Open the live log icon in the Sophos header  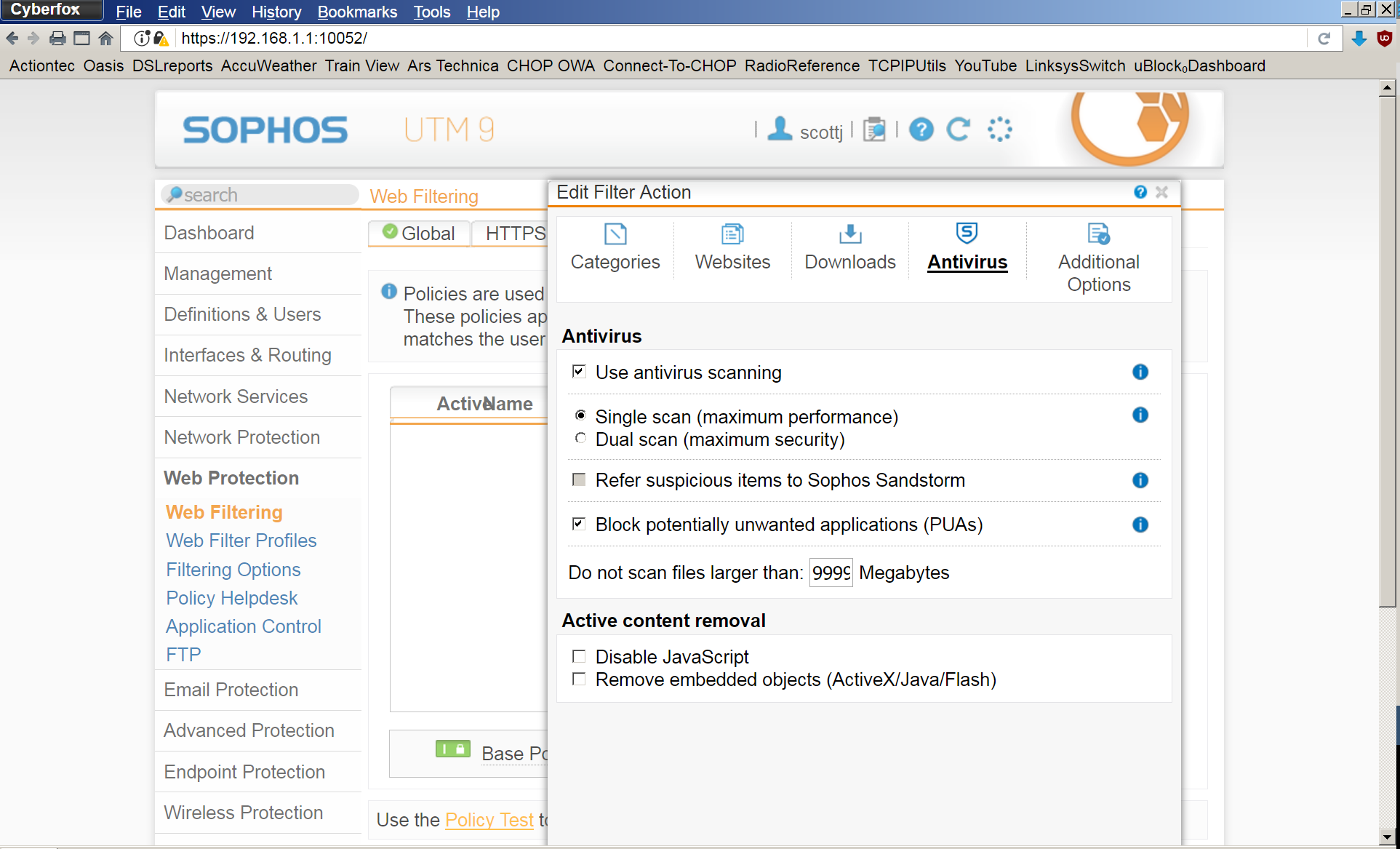pyautogui.click(x=874, y=129)
